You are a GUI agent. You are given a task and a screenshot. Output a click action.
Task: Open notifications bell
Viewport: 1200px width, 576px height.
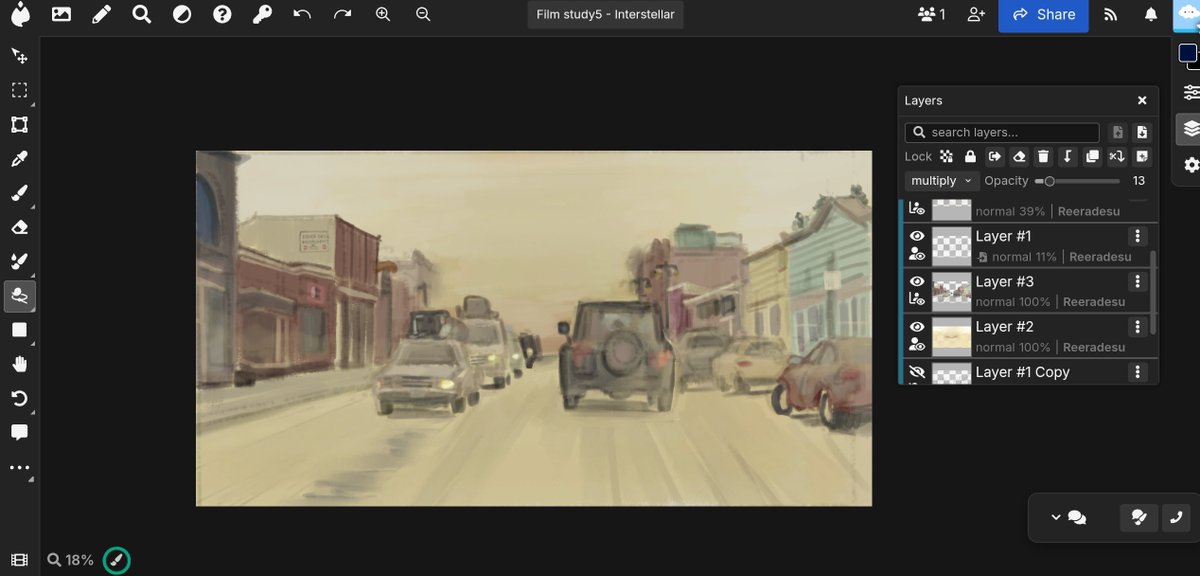click(1151, 15)
